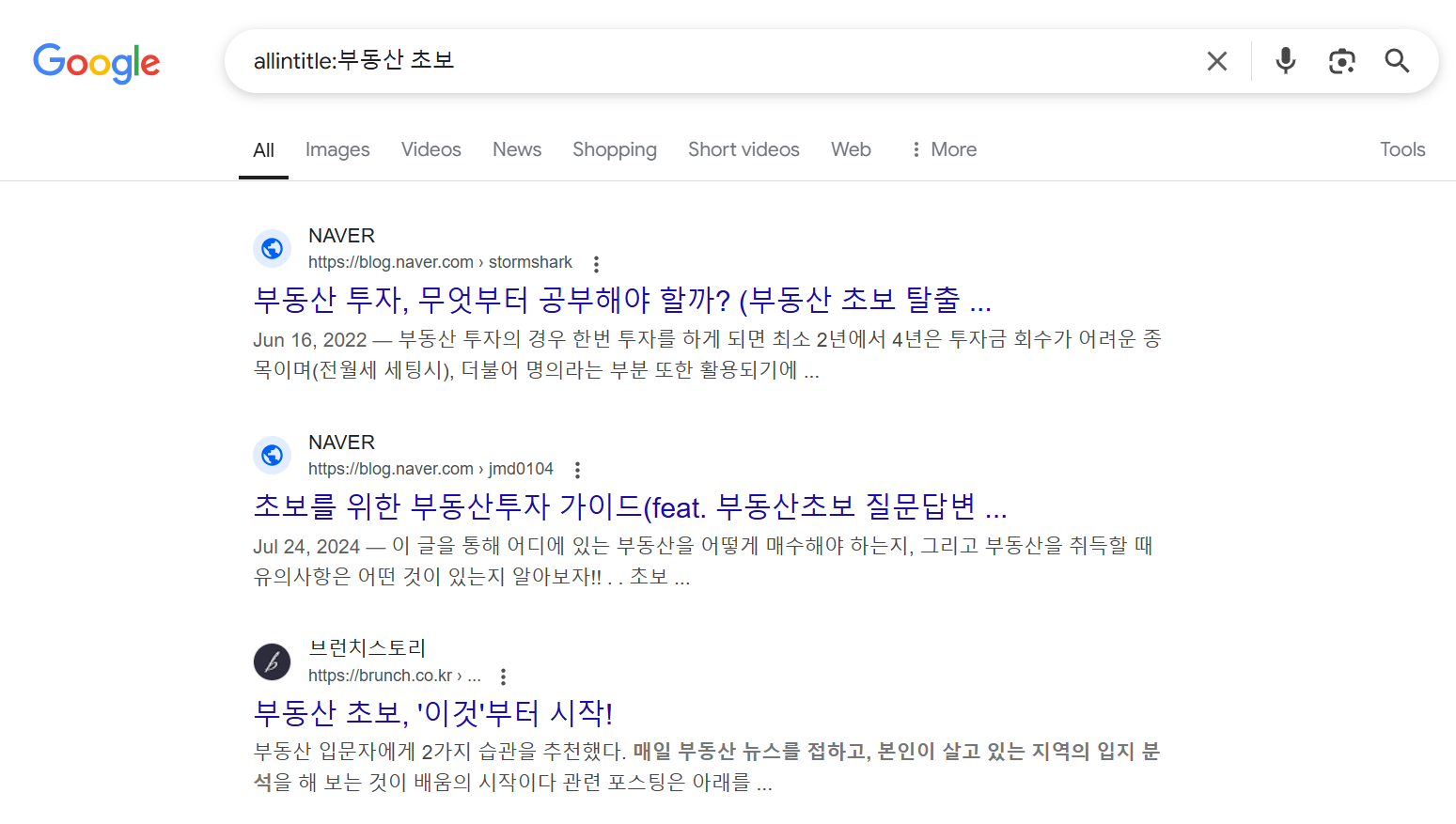Click the blog.naver.com › stormshark URL
The height and width of the screenshot is (824, 1456).
coord(440,262)
